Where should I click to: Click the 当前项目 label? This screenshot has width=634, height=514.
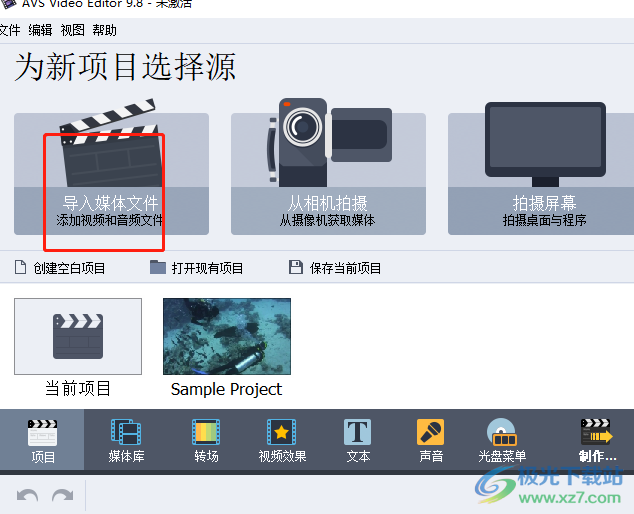click(x=78, y=389)
